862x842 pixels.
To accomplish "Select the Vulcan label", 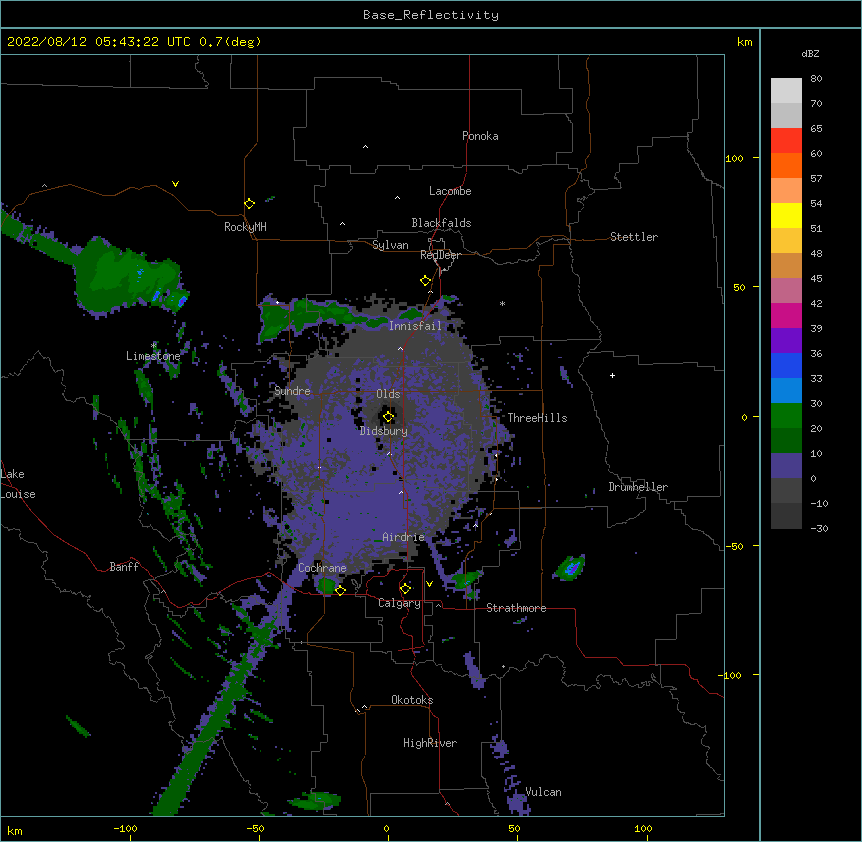I will tap(543, 792).
